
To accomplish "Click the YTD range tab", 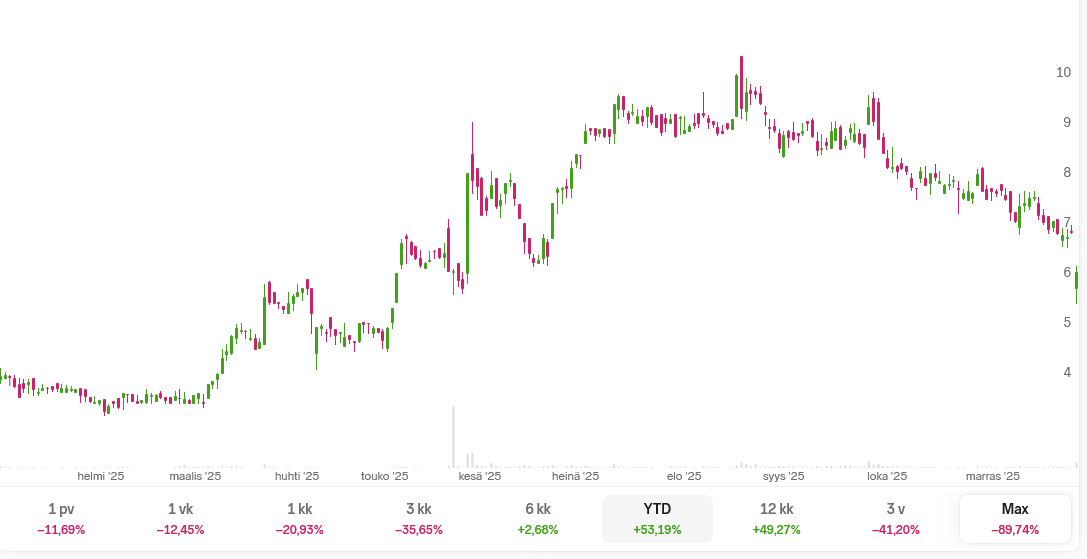I will point(657,518).
